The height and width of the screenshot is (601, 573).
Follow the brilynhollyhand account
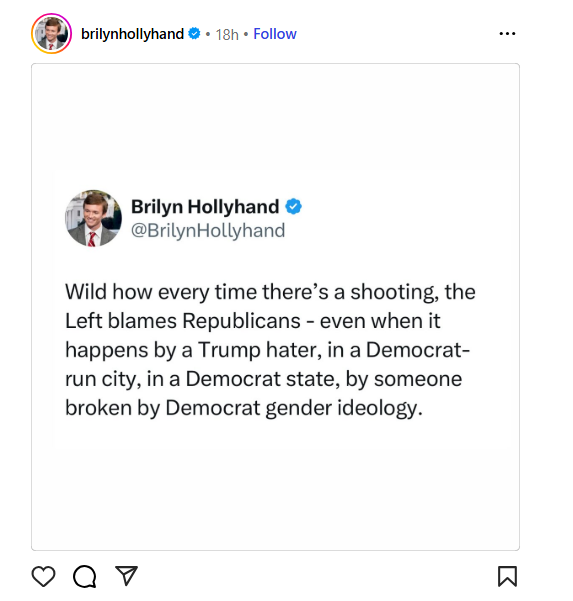coord(275,34)
